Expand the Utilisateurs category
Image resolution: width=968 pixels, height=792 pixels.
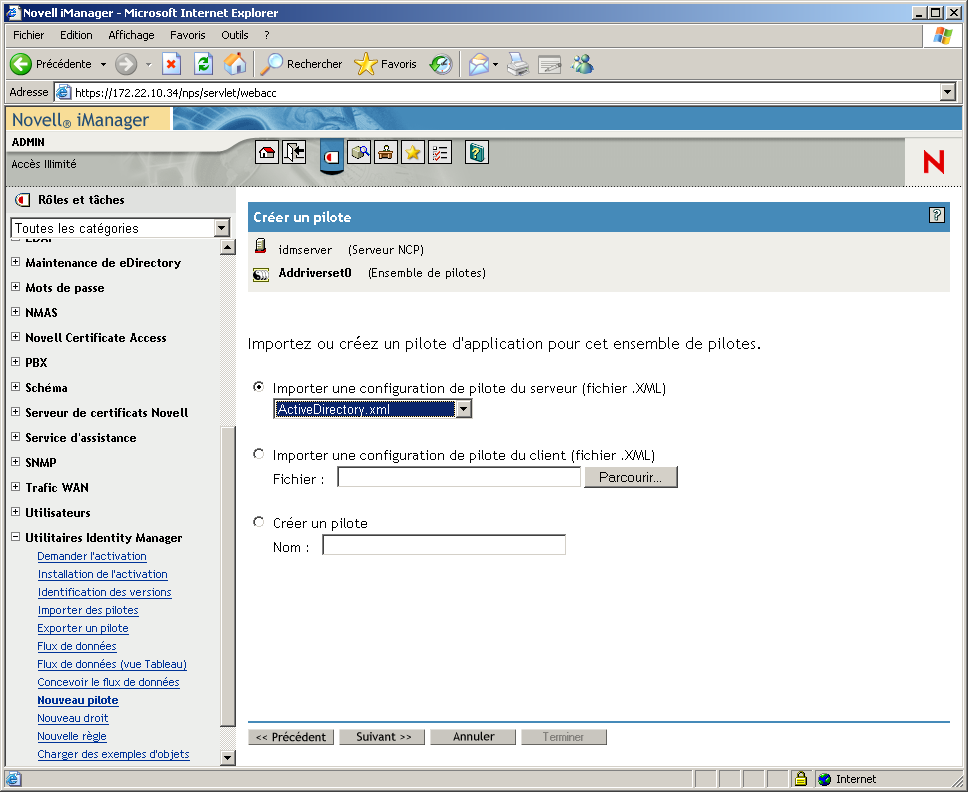click(x=16, y=512)
